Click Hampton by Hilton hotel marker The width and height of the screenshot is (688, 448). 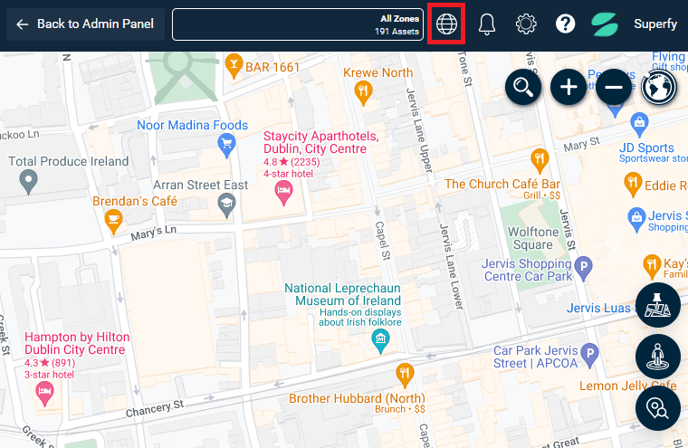(x=44, y=393)
